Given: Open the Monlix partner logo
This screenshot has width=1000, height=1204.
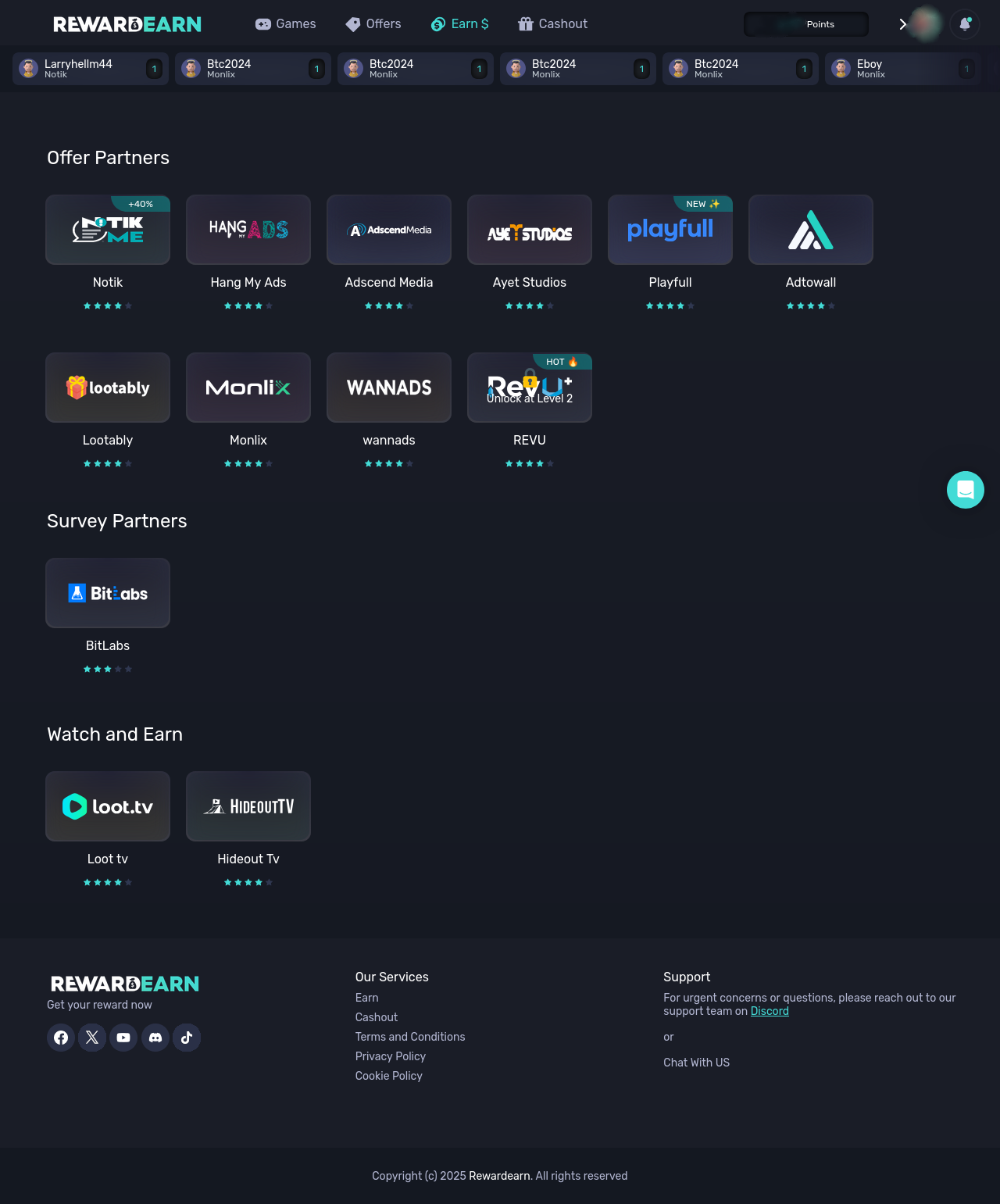Looking at the screenshot, I should click(248, 388).
